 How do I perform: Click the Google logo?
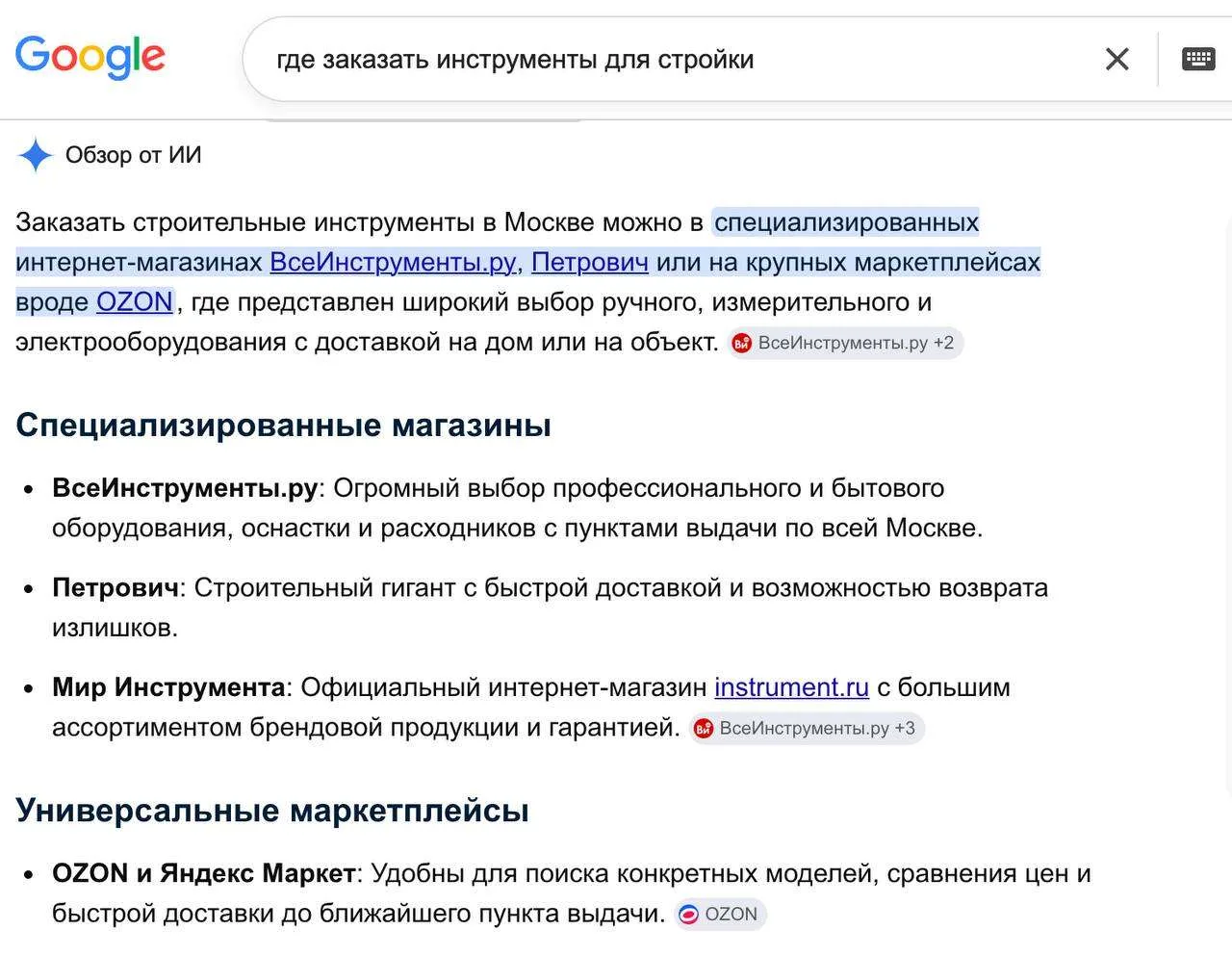(x=90, y=58)
